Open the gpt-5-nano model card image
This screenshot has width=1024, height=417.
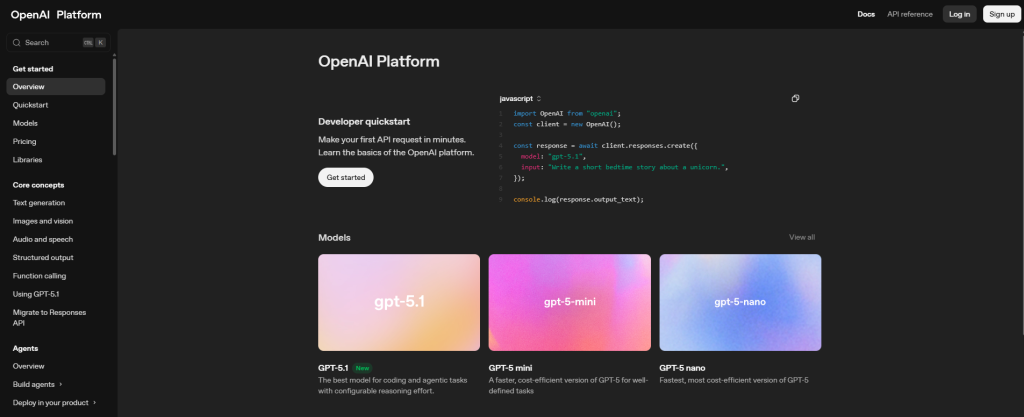[740, 303]
